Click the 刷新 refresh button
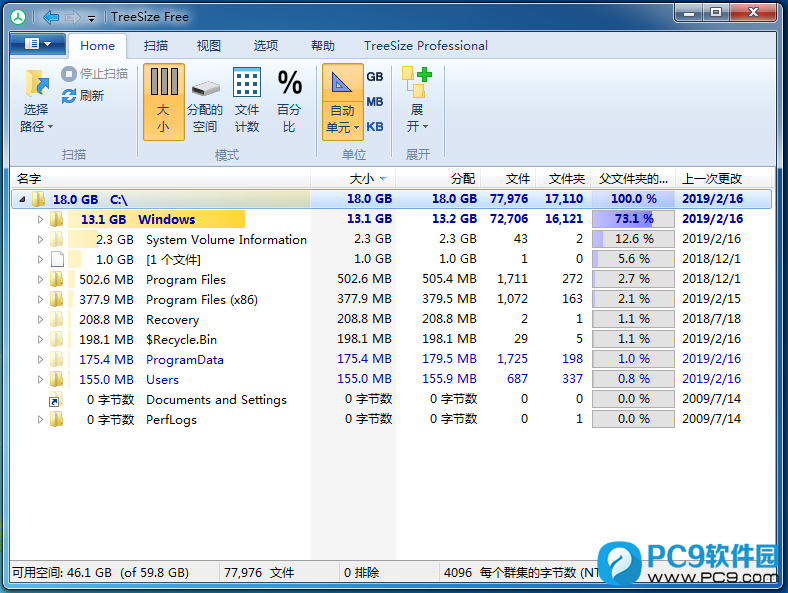The image size is (788, 593). [83, 95]
